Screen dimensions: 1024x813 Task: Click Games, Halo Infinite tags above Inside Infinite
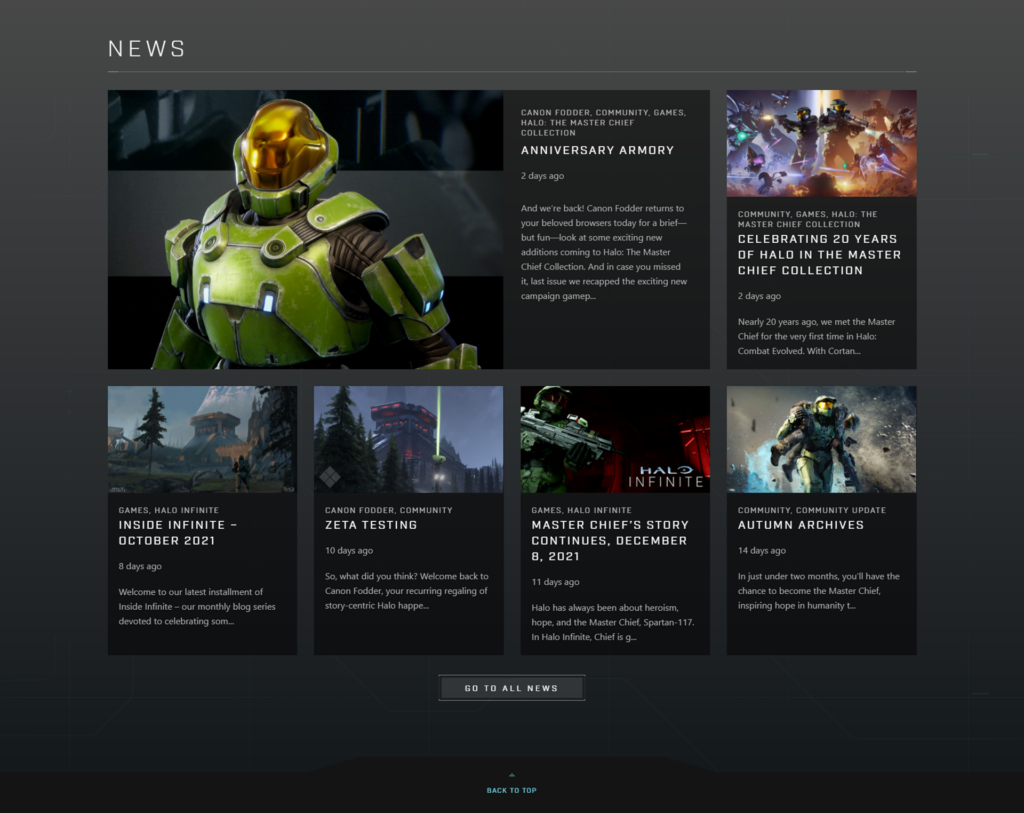pos(168,510)
